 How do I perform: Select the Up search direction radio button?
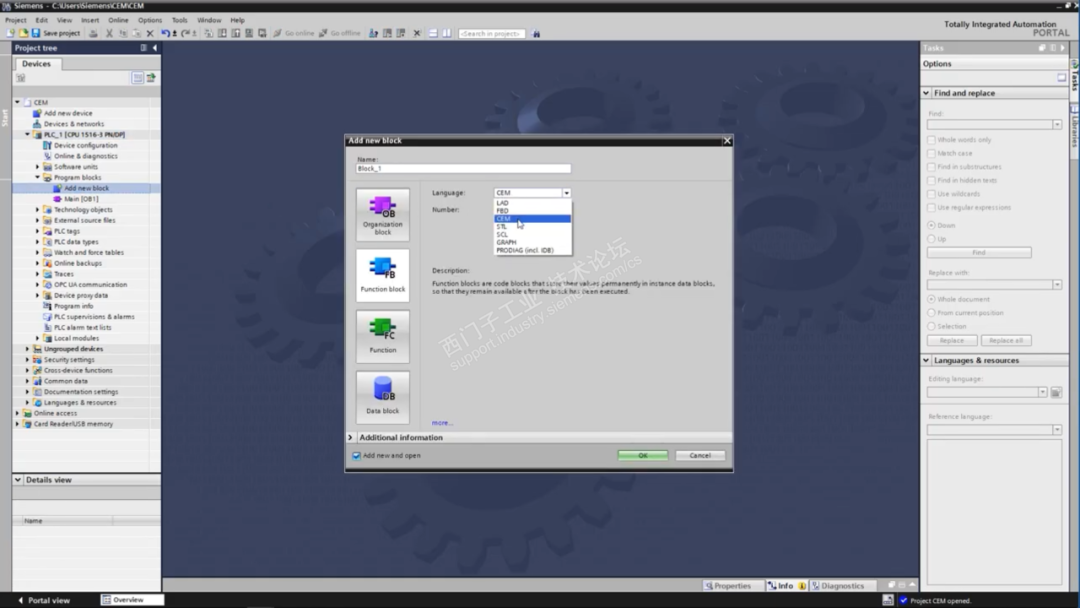tap(932, 239)
